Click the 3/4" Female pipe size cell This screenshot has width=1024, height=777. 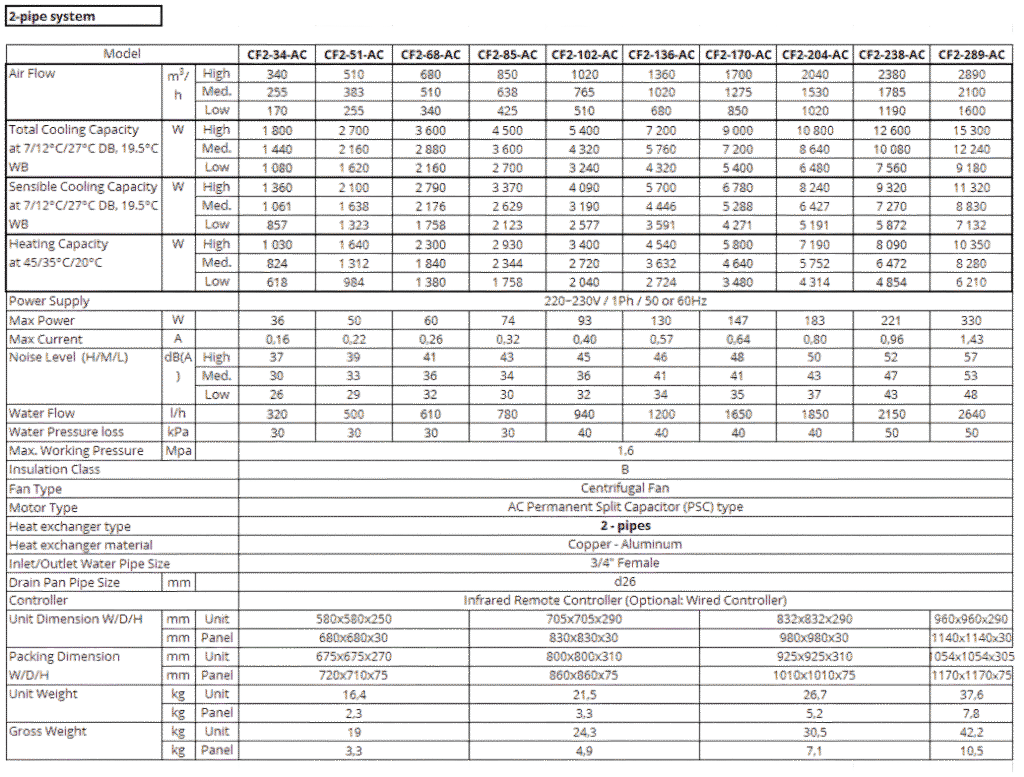point(625,563)
